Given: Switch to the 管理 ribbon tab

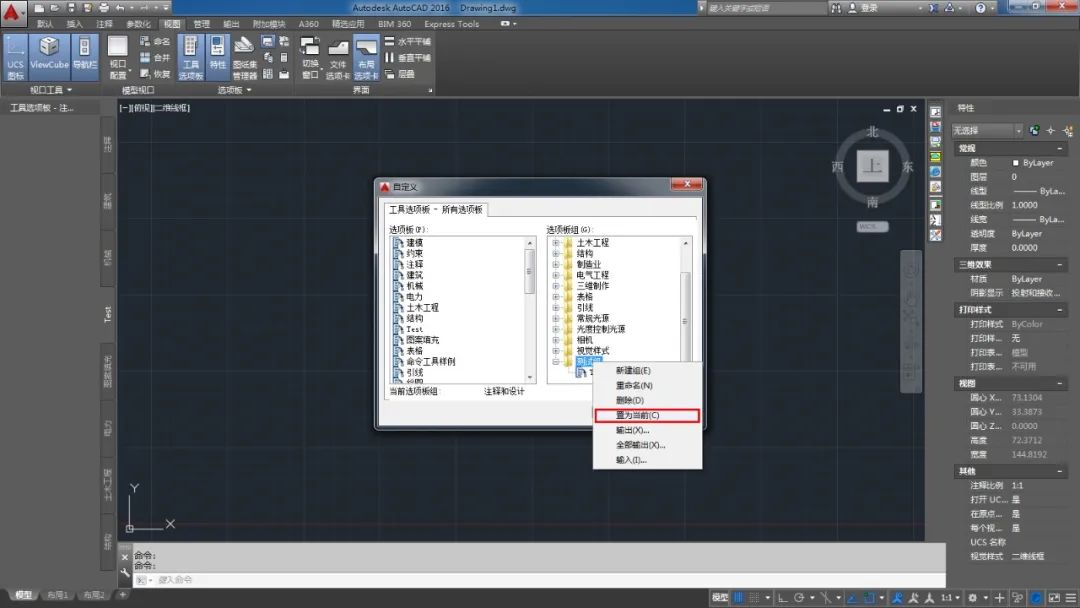Looking at the screenshot, I should [x=202, y=24].
